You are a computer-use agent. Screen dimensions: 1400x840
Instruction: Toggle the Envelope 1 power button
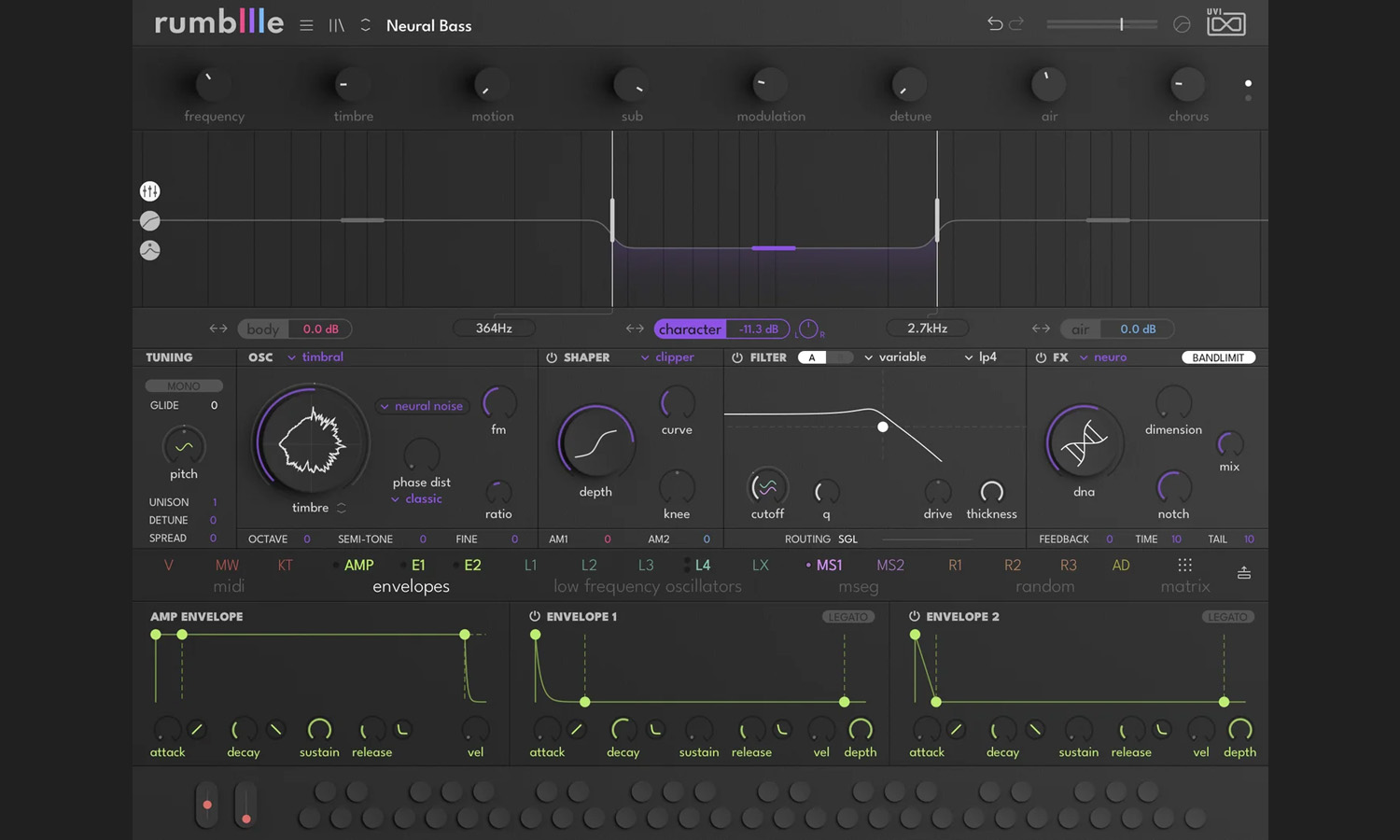pos(535,616)
